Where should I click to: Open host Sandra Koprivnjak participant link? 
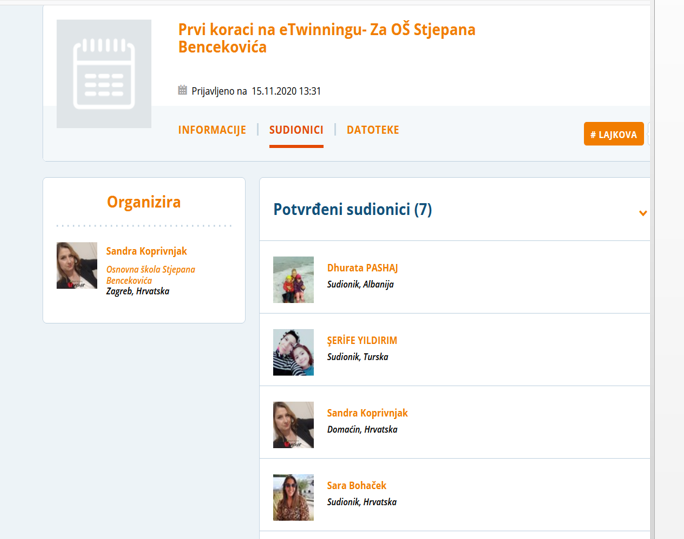click(367, 413)
